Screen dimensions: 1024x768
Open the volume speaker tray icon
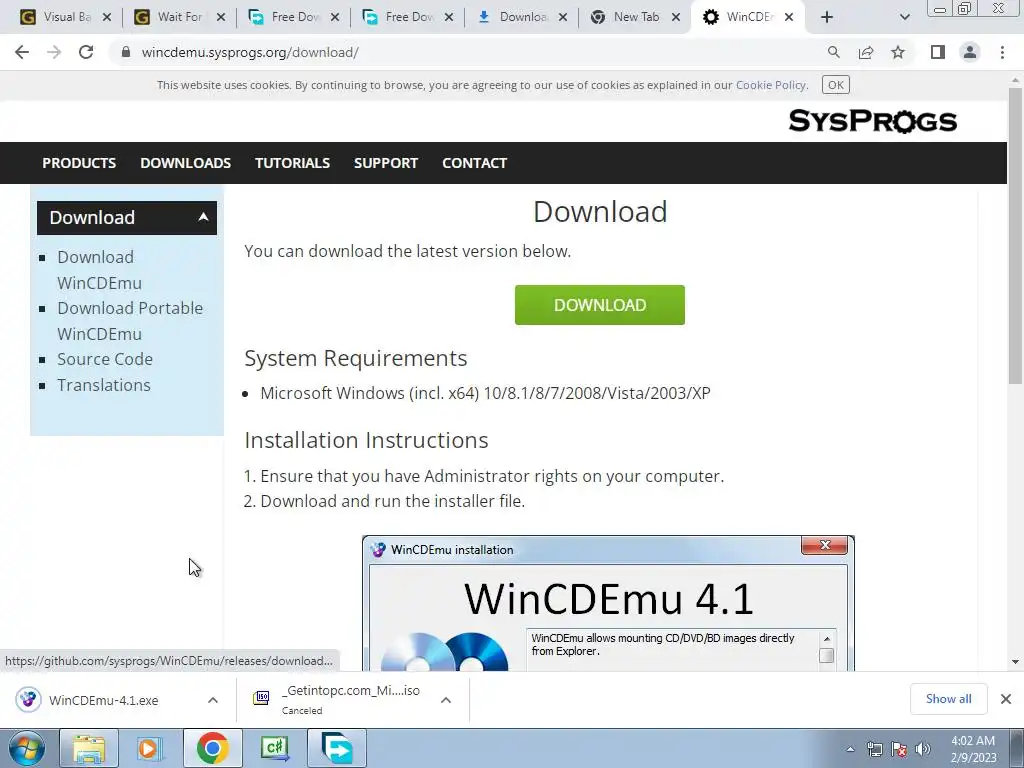(923, 749)
